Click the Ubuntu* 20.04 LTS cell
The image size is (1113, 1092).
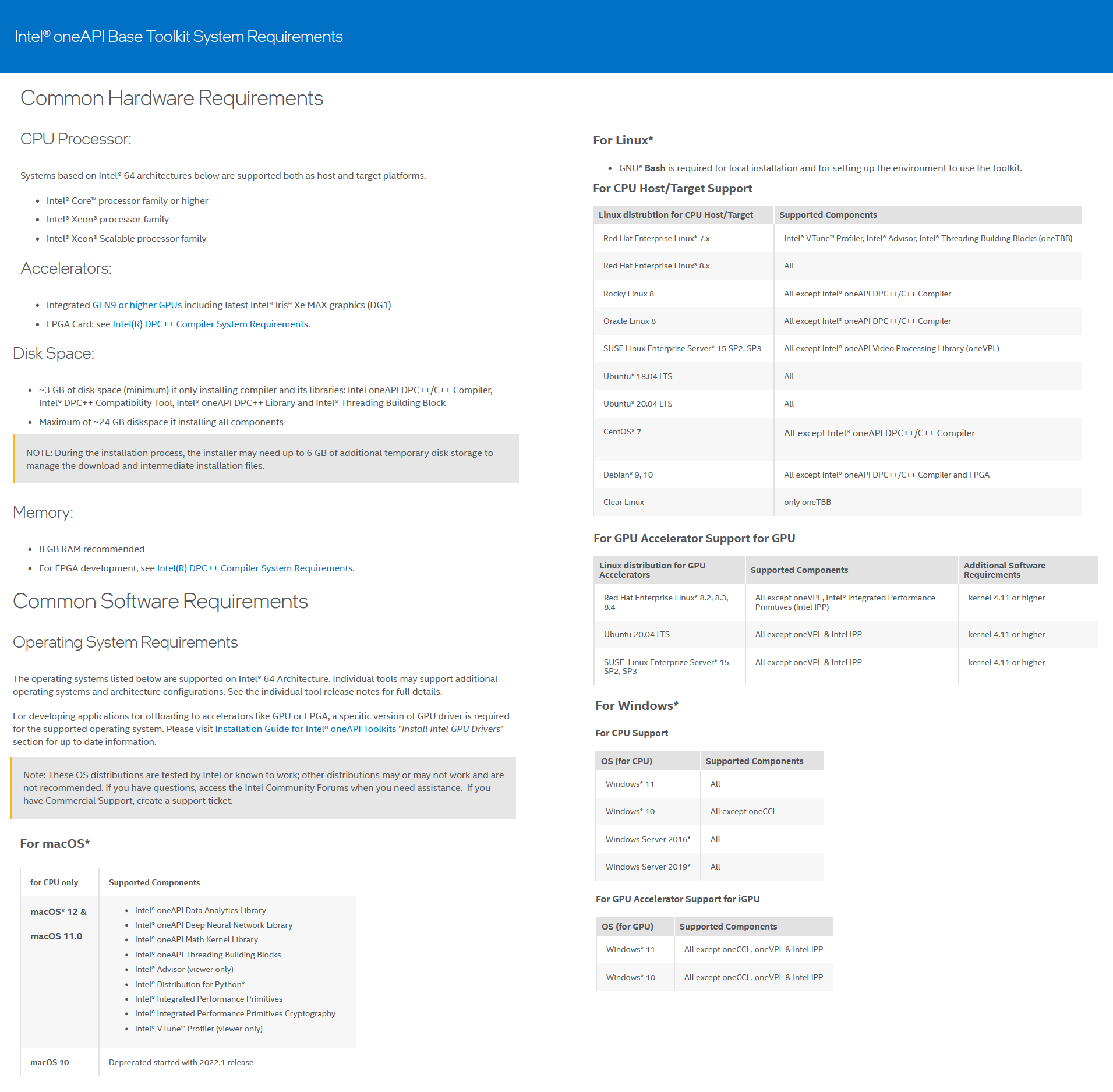(684, 404)
